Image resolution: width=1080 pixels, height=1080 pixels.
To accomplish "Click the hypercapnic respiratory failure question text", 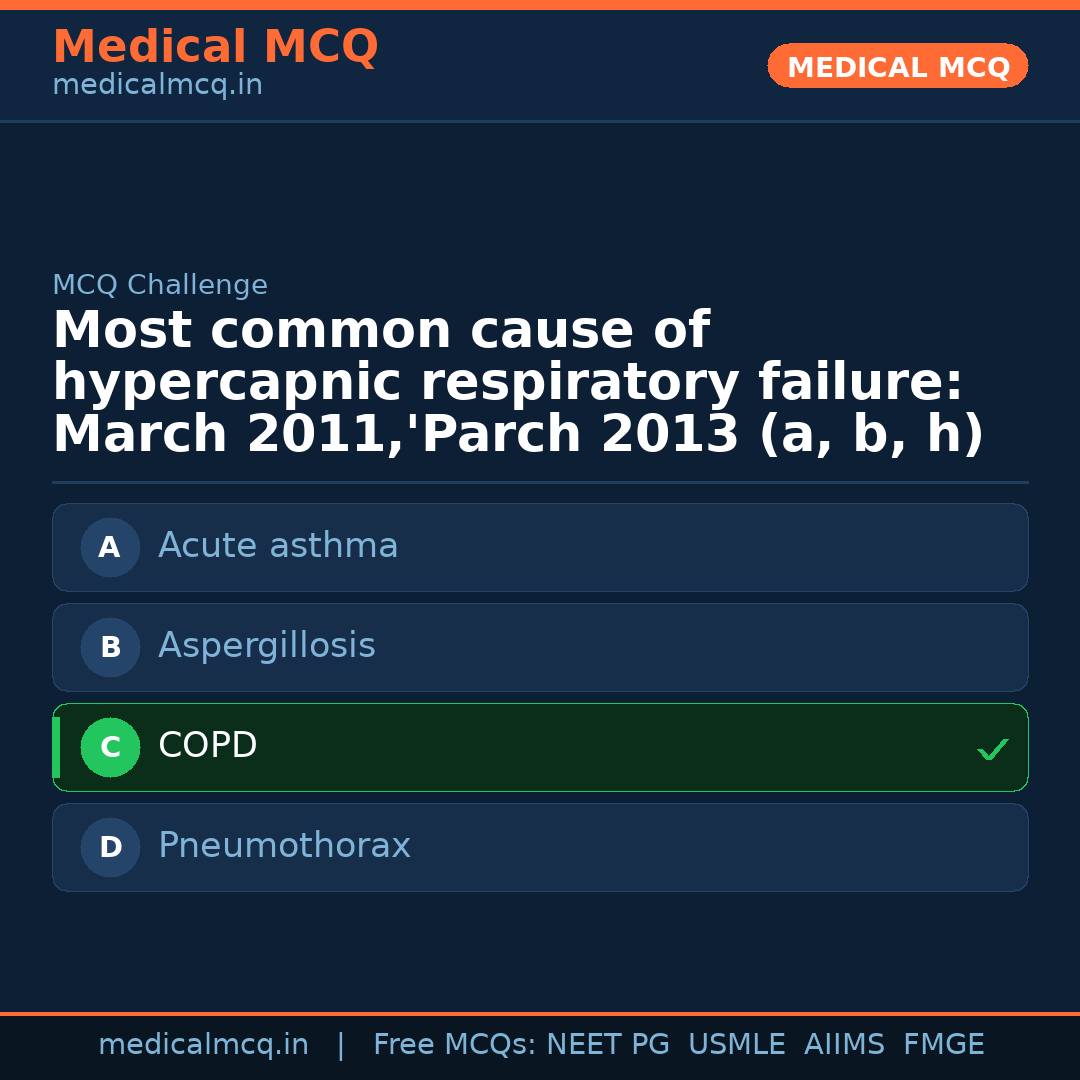I will coord(507,383).
